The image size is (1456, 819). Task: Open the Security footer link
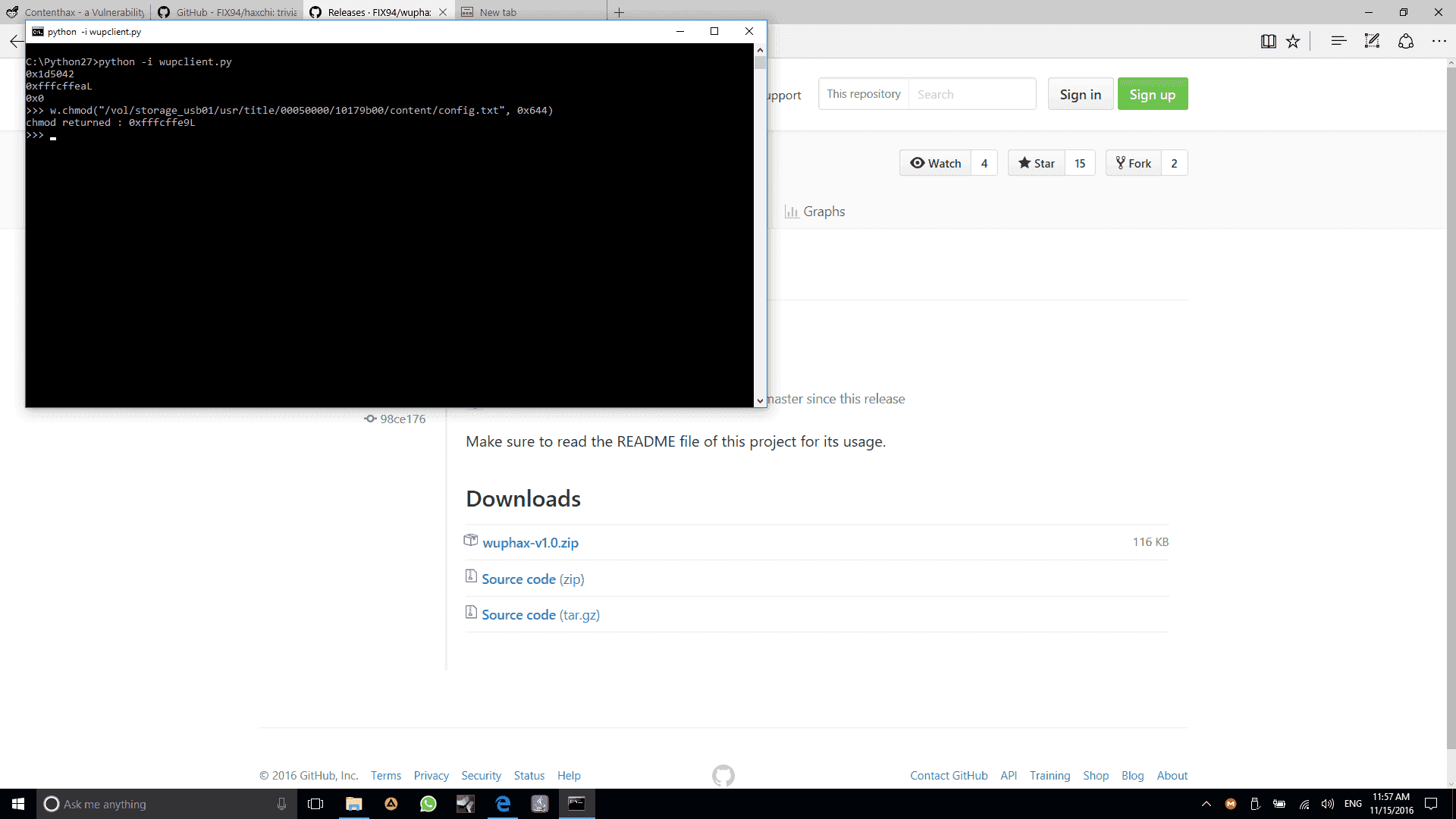(x=481, y=776)
